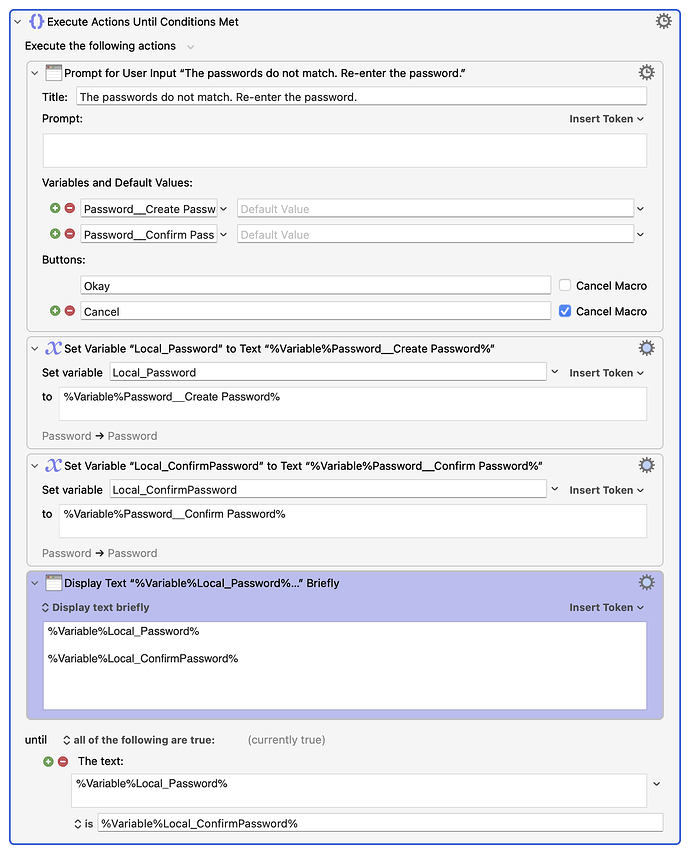690x854 pixels.
Task: Add variable after Password__Create Password row
Action: point(55,208)
